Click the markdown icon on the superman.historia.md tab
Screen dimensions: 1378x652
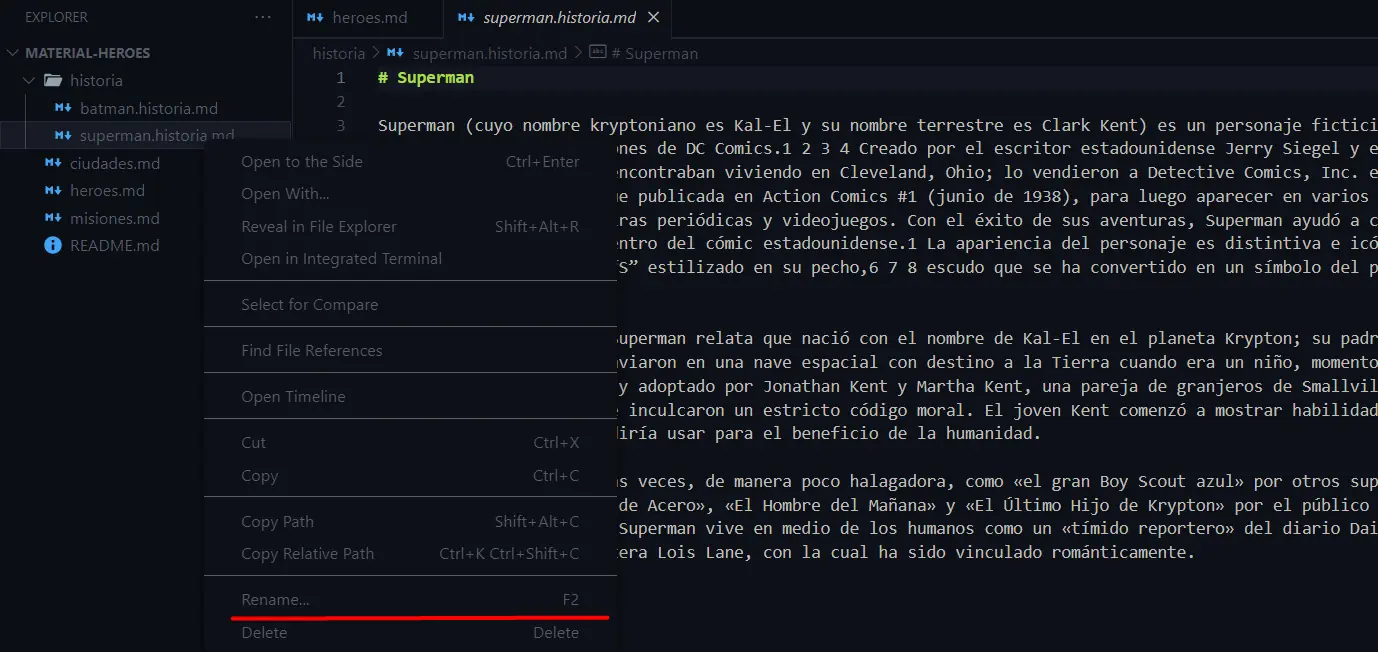click(464, 17)
